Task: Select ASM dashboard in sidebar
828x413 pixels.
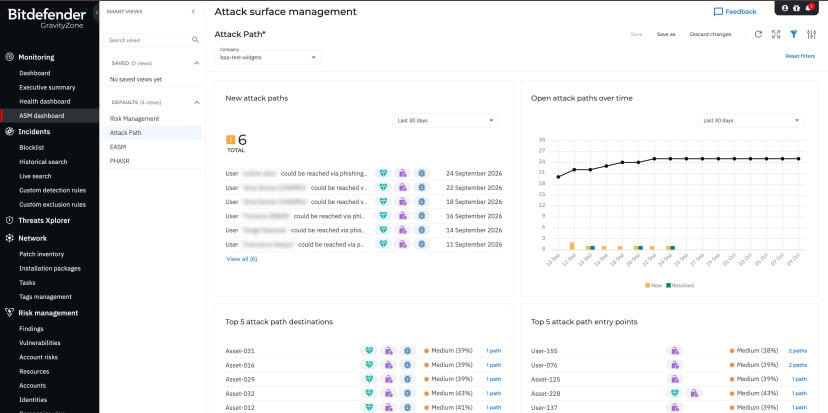Action: tap(42, 116)
